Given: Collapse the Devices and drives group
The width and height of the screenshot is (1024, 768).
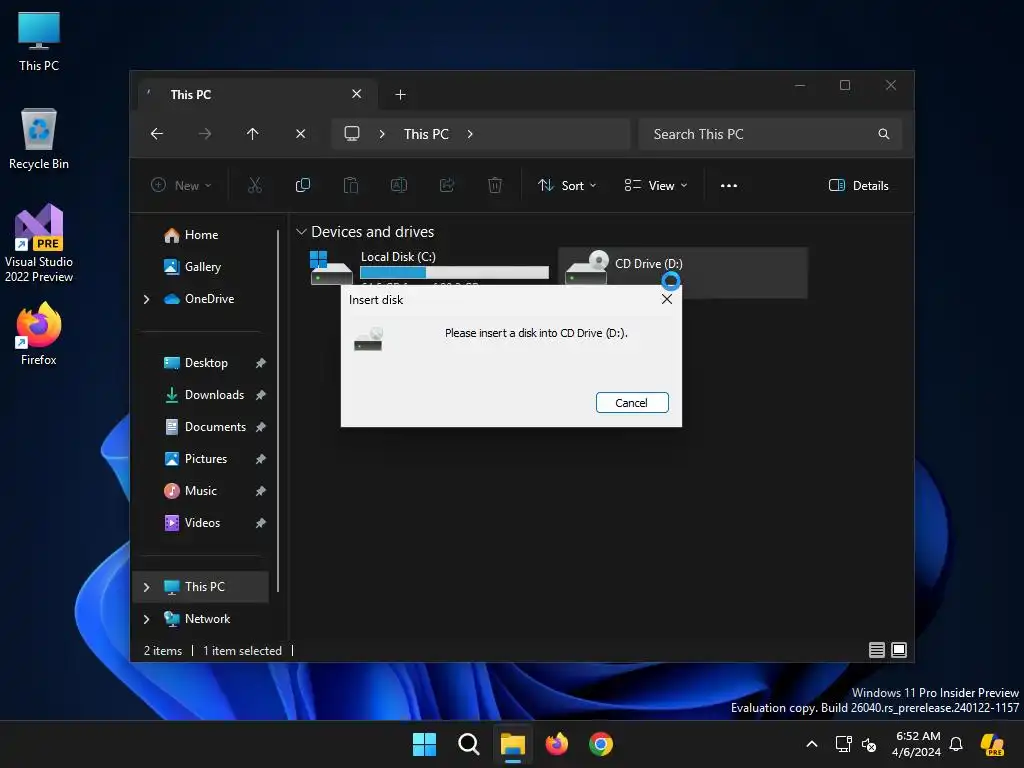Looking at the screenshot, I should click(301, 232).
